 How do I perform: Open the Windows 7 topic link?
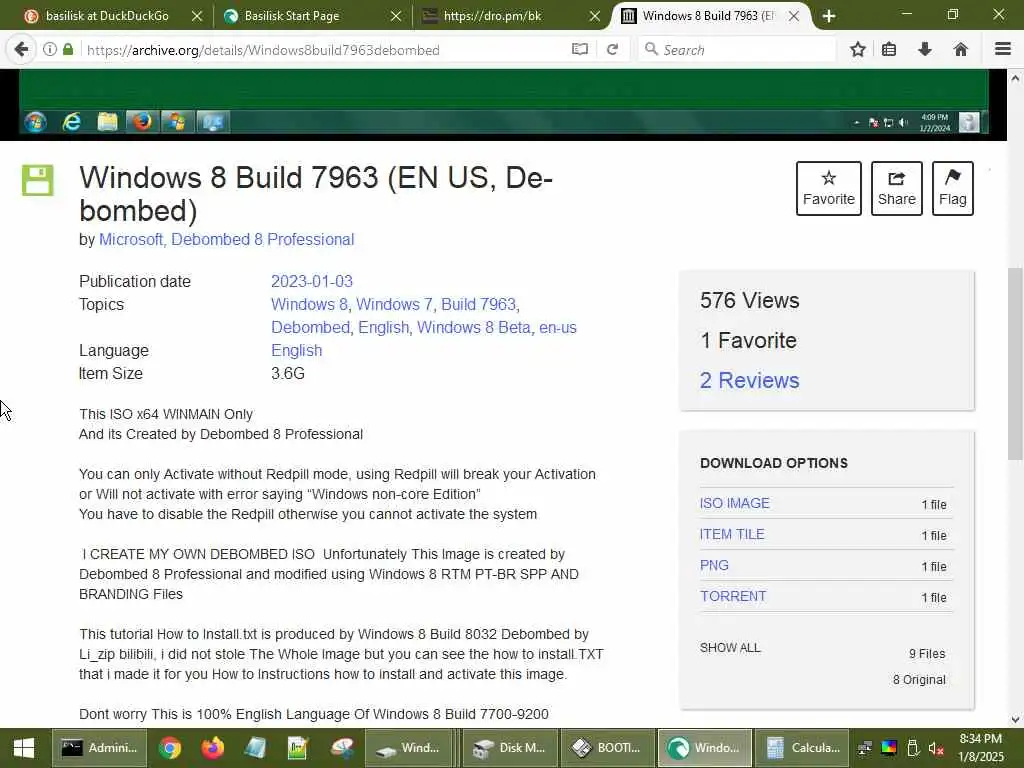tap(394, 304)
